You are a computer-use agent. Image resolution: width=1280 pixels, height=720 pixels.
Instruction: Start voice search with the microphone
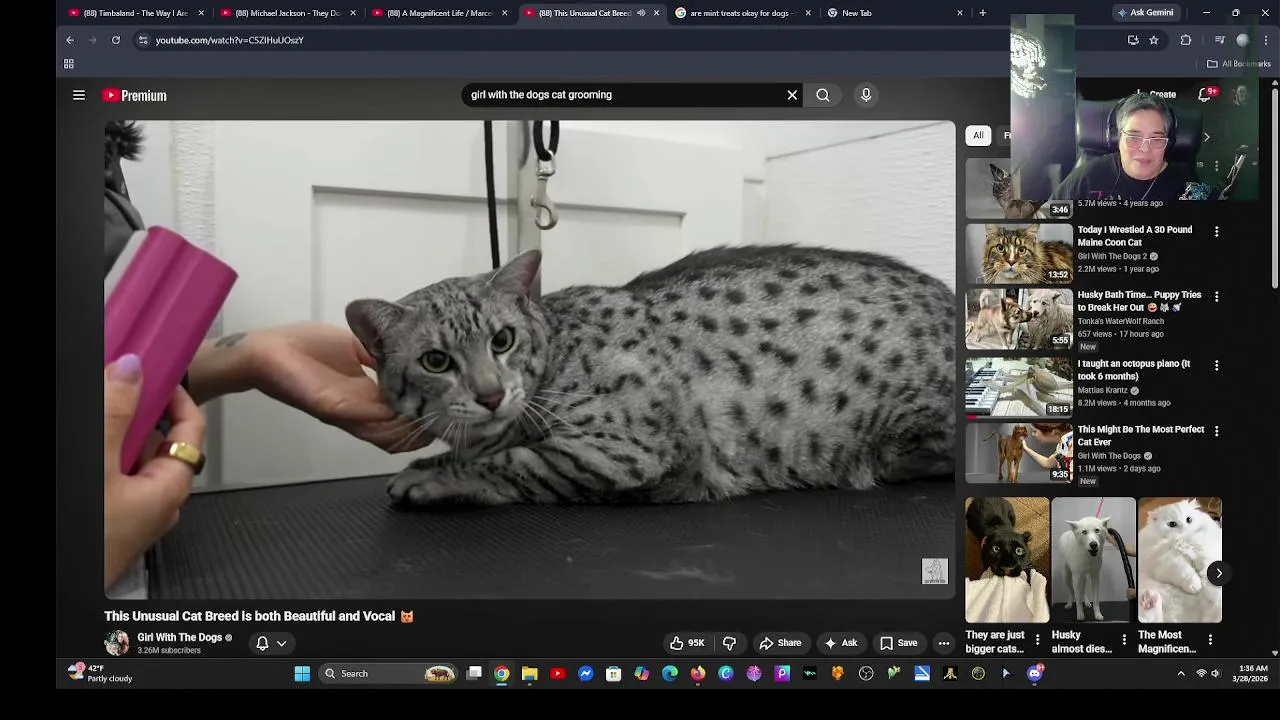pos(866,95)
